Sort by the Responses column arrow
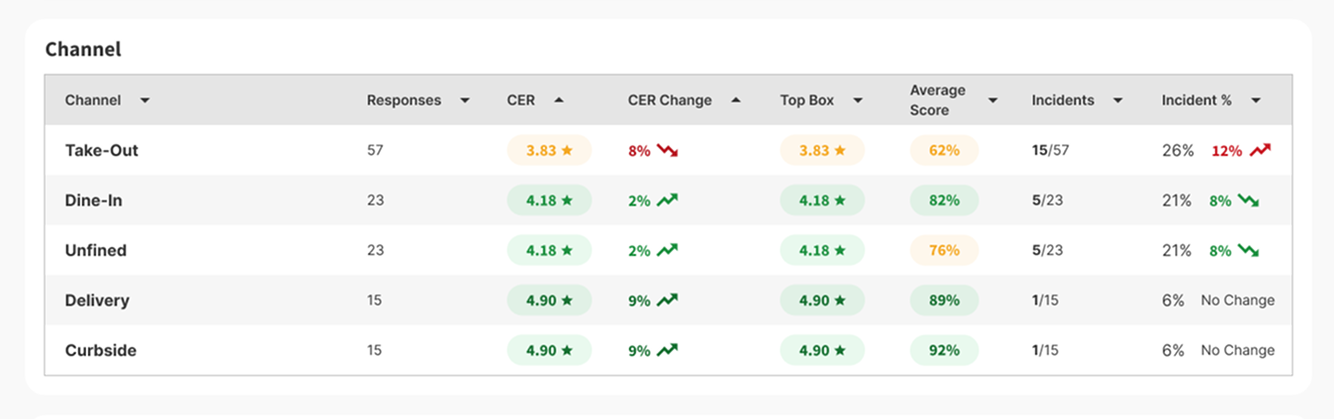Image resolution: width=1334 pixels, height=419 pixels. (464, 100)
